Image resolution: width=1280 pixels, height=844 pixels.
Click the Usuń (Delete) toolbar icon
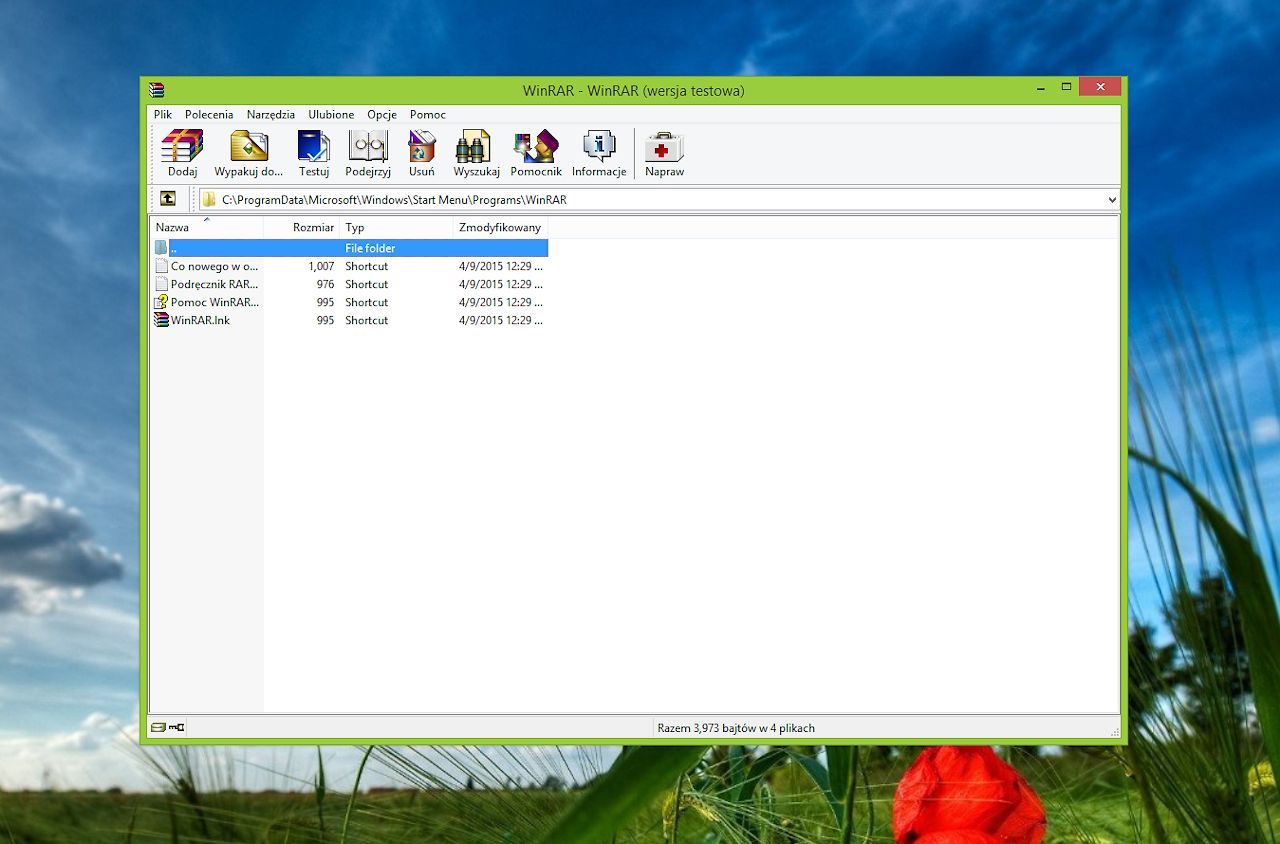(x=422, y=146)
